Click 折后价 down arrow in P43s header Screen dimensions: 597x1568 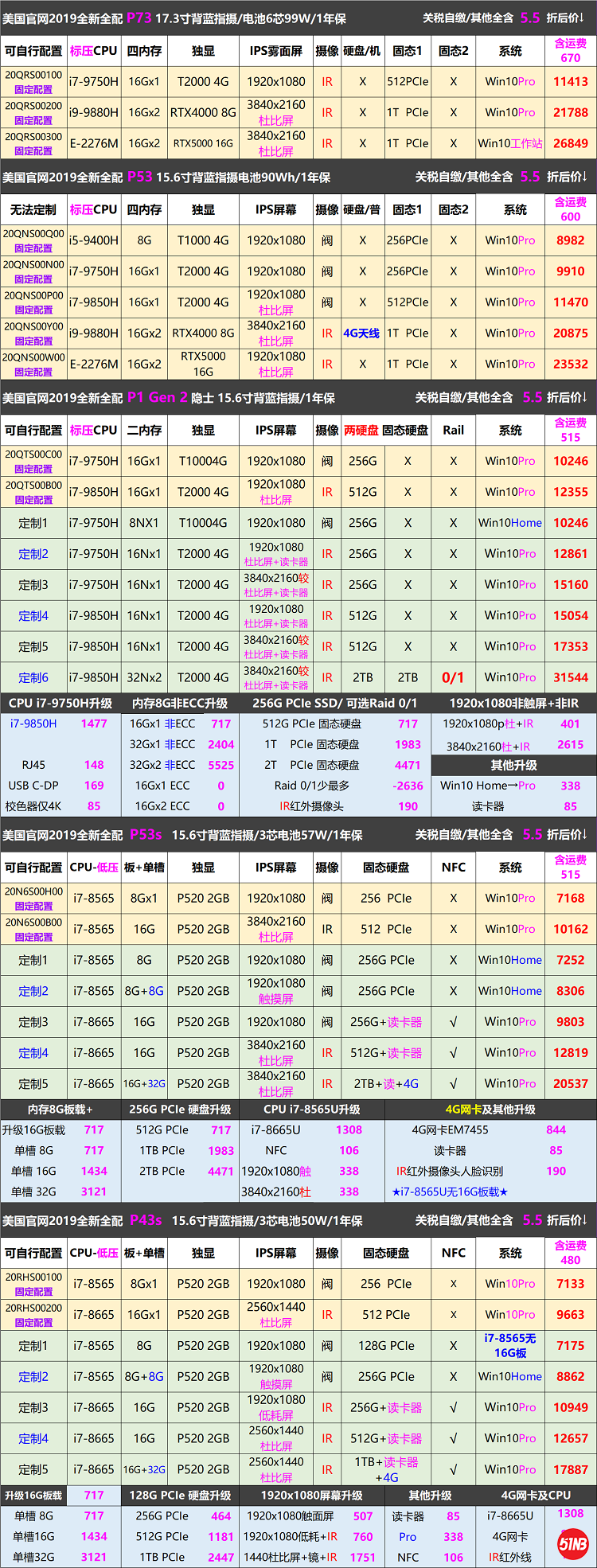pyautogui.click(x=583, y=1220)
